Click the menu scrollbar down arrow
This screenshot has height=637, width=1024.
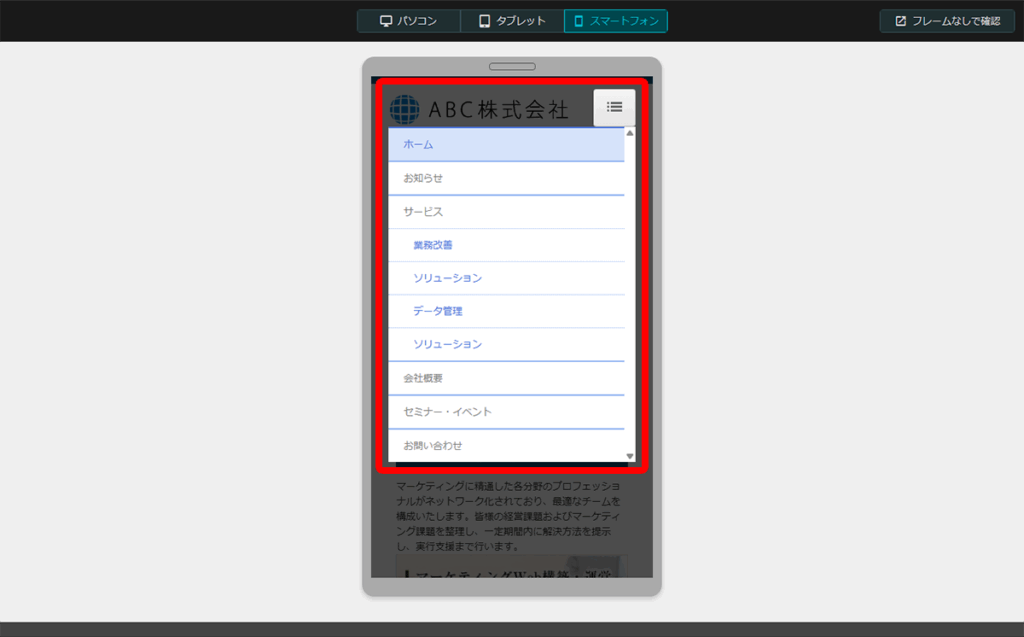tap(630, 456)
